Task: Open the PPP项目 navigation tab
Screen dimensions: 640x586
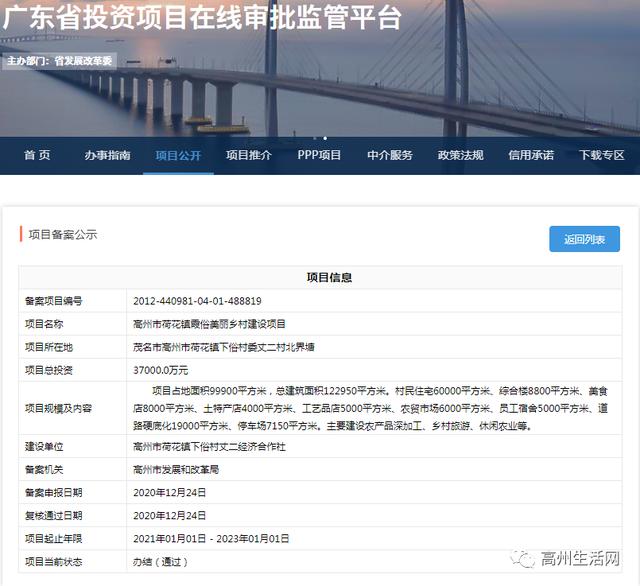Action: [x=319, y=155]
